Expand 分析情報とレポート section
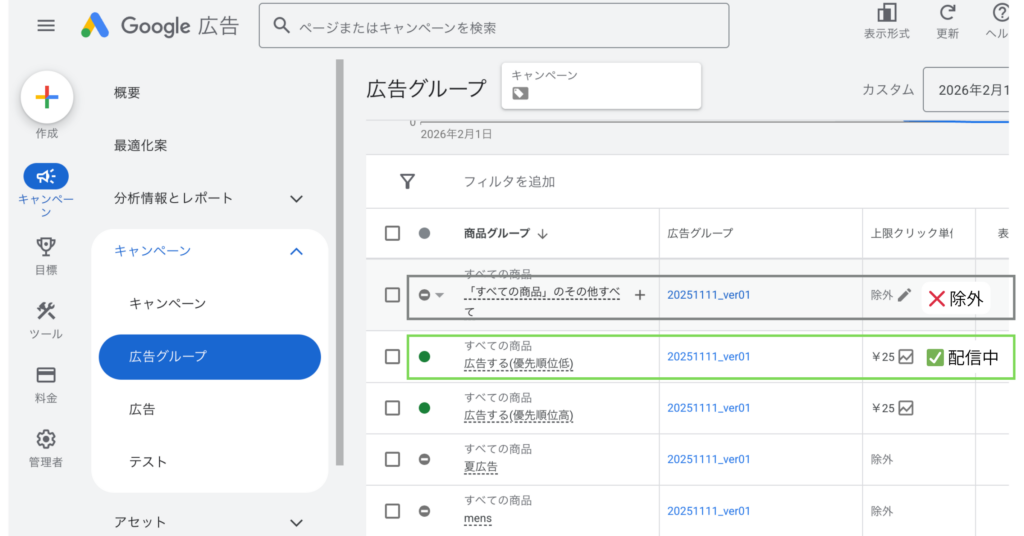This screenshot has width=1024, height=536. (296, 198)
